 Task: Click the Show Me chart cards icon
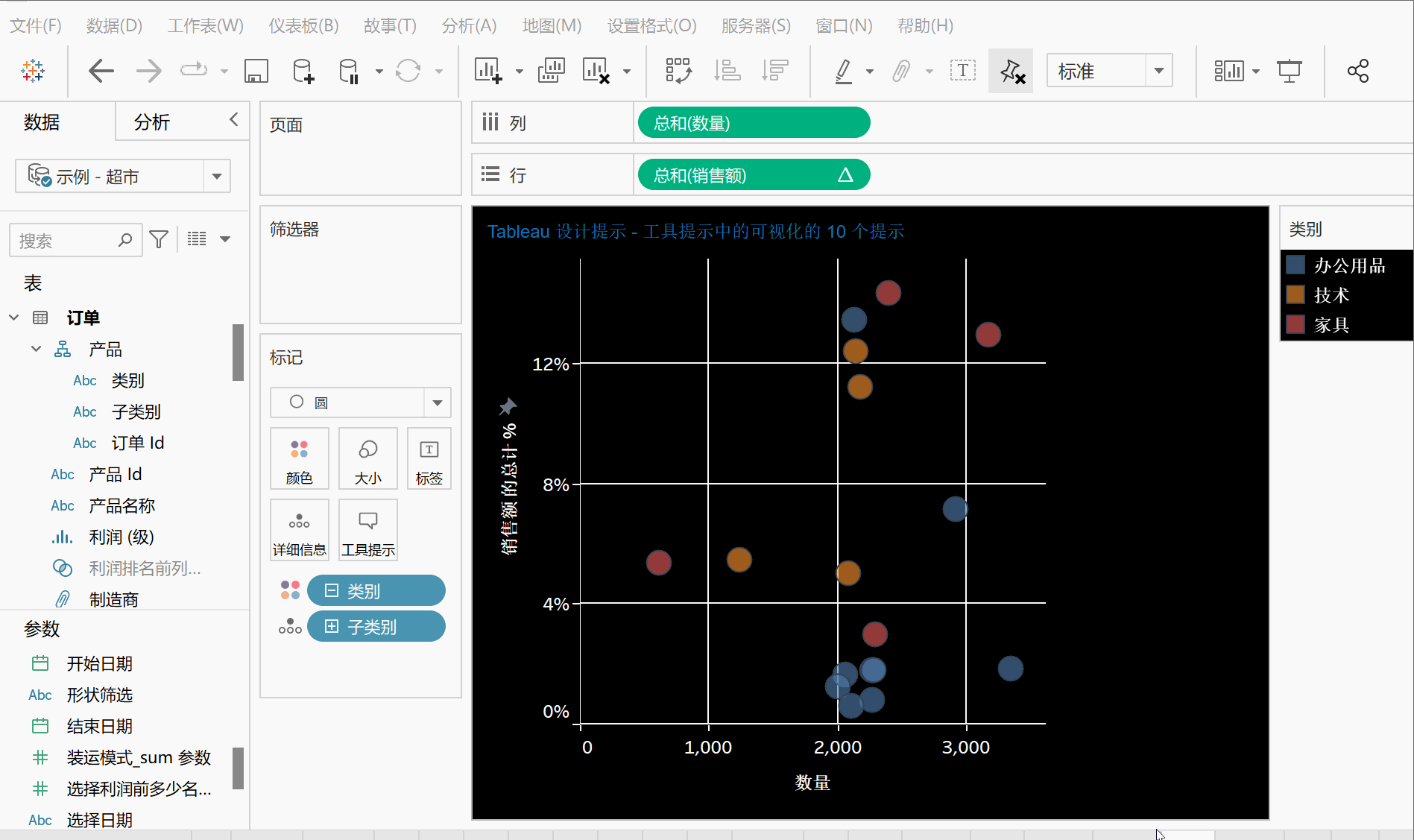tap(1229, 72)
